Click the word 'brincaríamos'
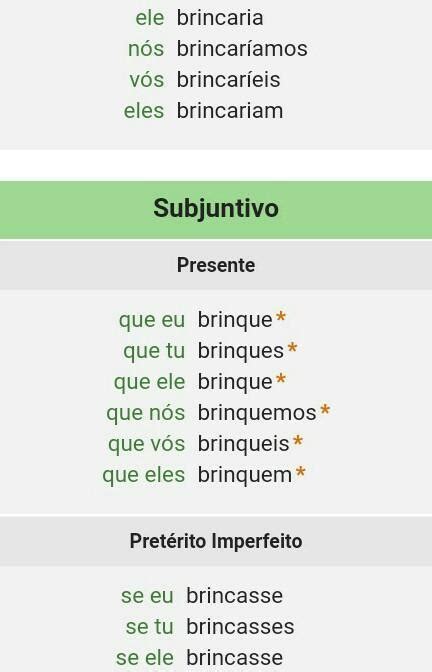Image resolution: width=432 pixels, height=672 pixels. click(242, 48)
